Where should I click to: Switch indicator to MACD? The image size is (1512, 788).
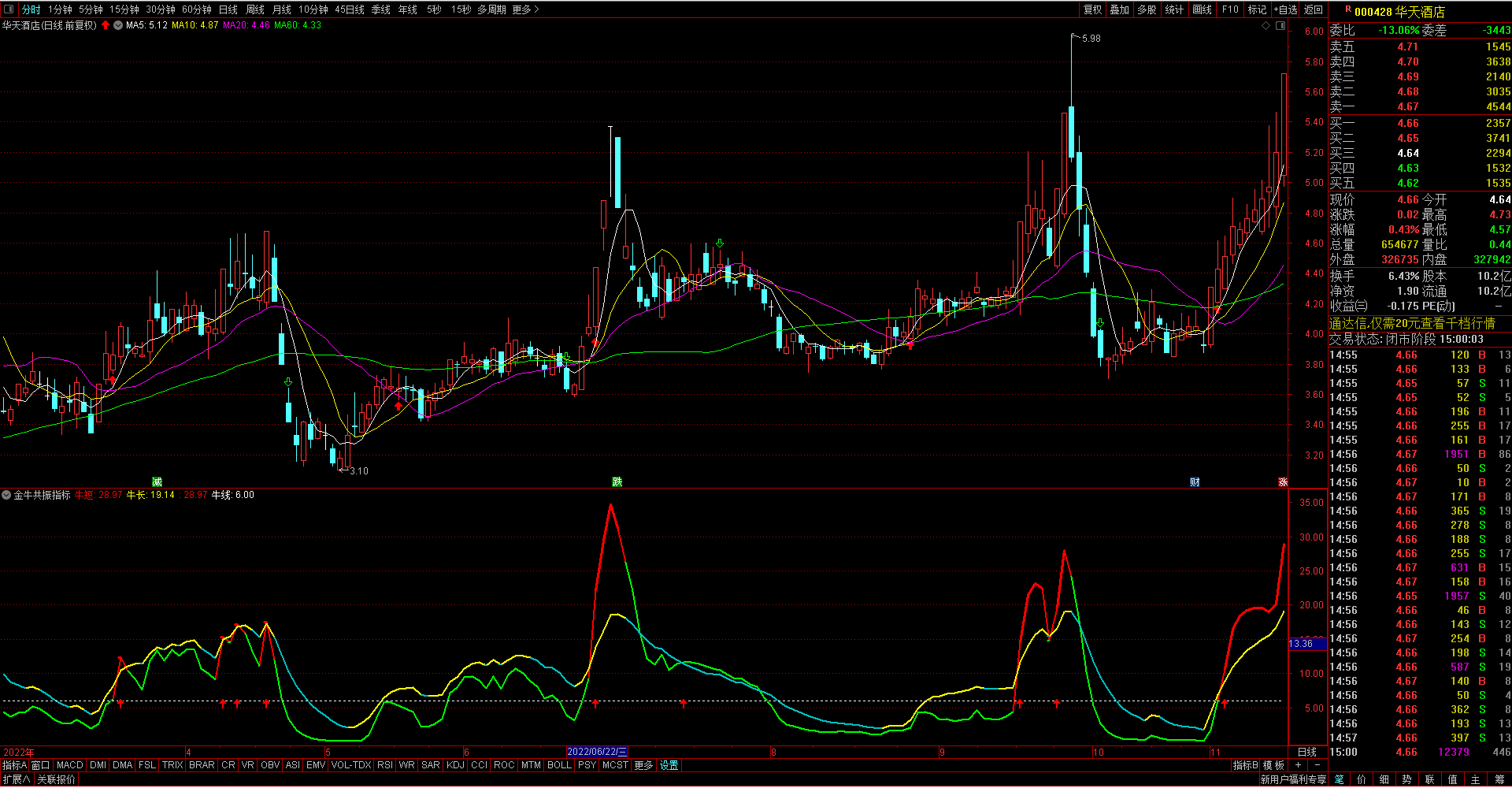[x=70, y=765]
